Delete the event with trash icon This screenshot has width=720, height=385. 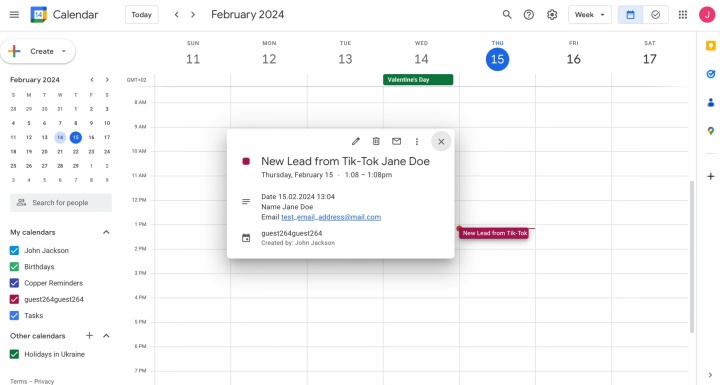(376, 142)
